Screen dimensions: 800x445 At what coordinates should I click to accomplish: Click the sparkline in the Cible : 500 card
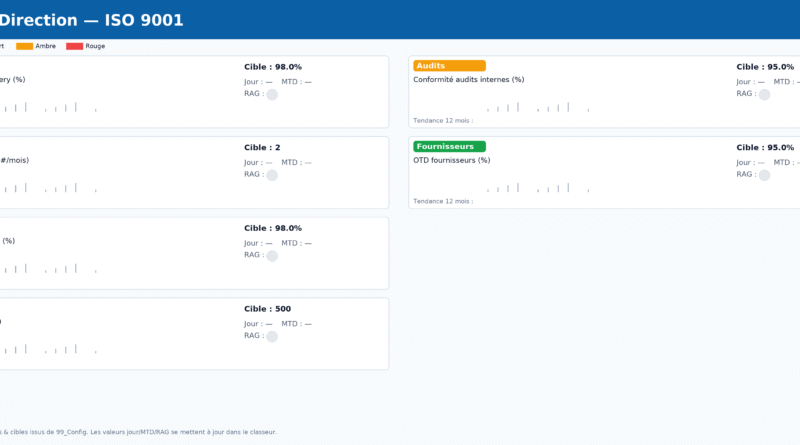click(50, 349)
